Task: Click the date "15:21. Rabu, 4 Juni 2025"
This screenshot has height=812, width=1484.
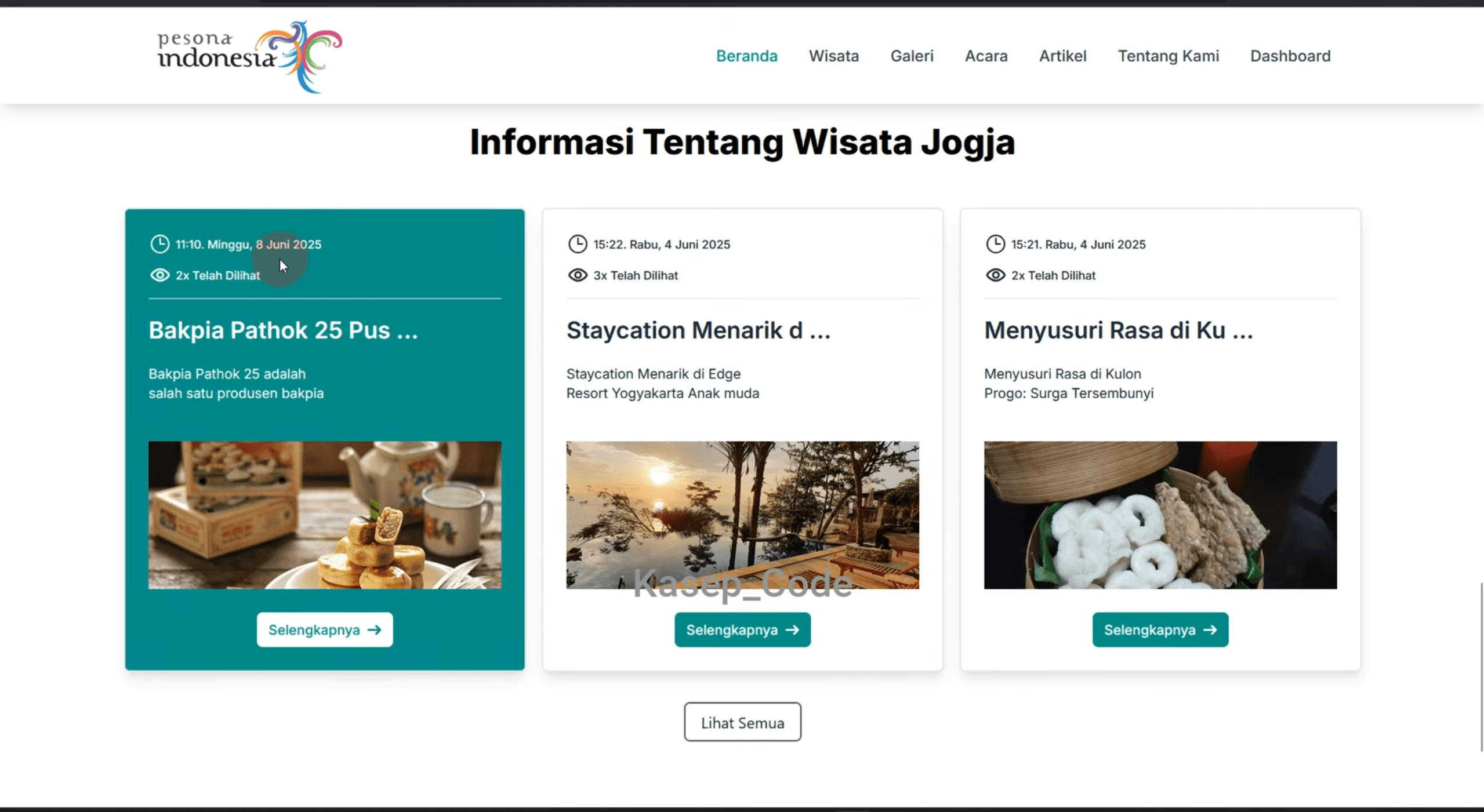Action: [1078, 245]
